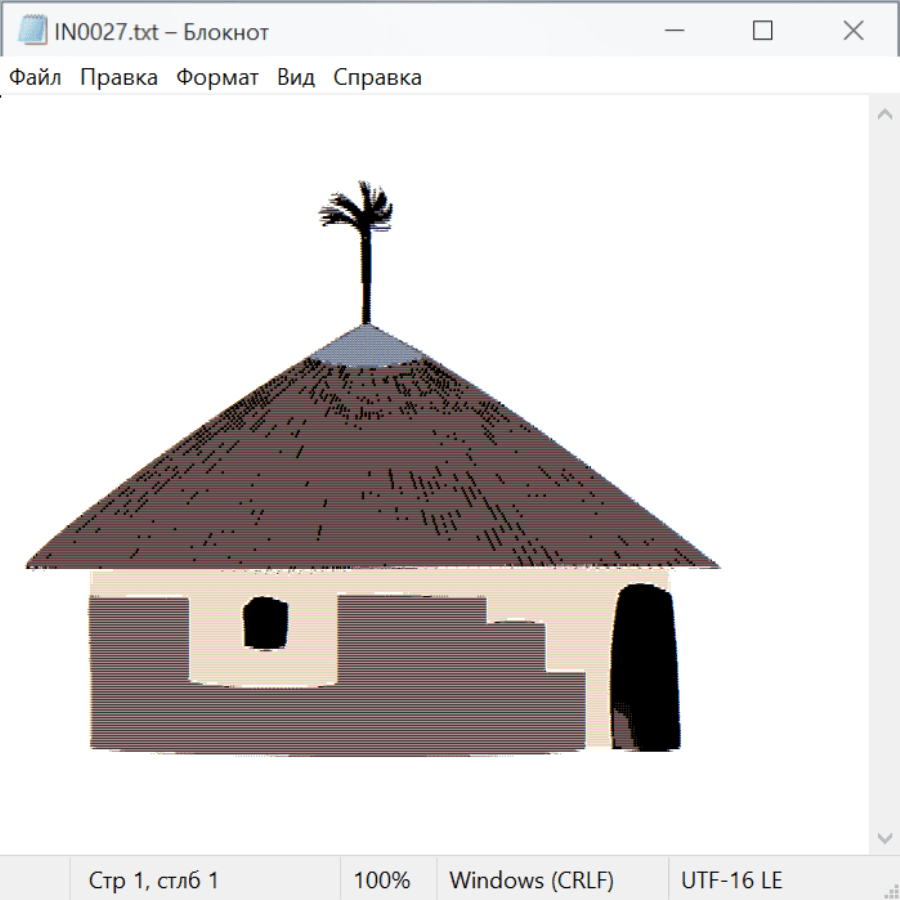
Task: Maximize the Блокнот window
Action: pos(762,31)
